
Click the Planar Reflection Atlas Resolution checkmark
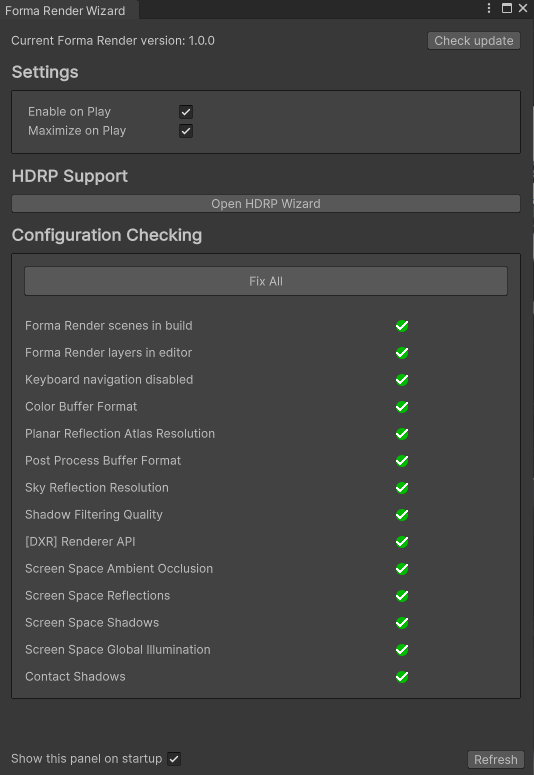point(402,434)
